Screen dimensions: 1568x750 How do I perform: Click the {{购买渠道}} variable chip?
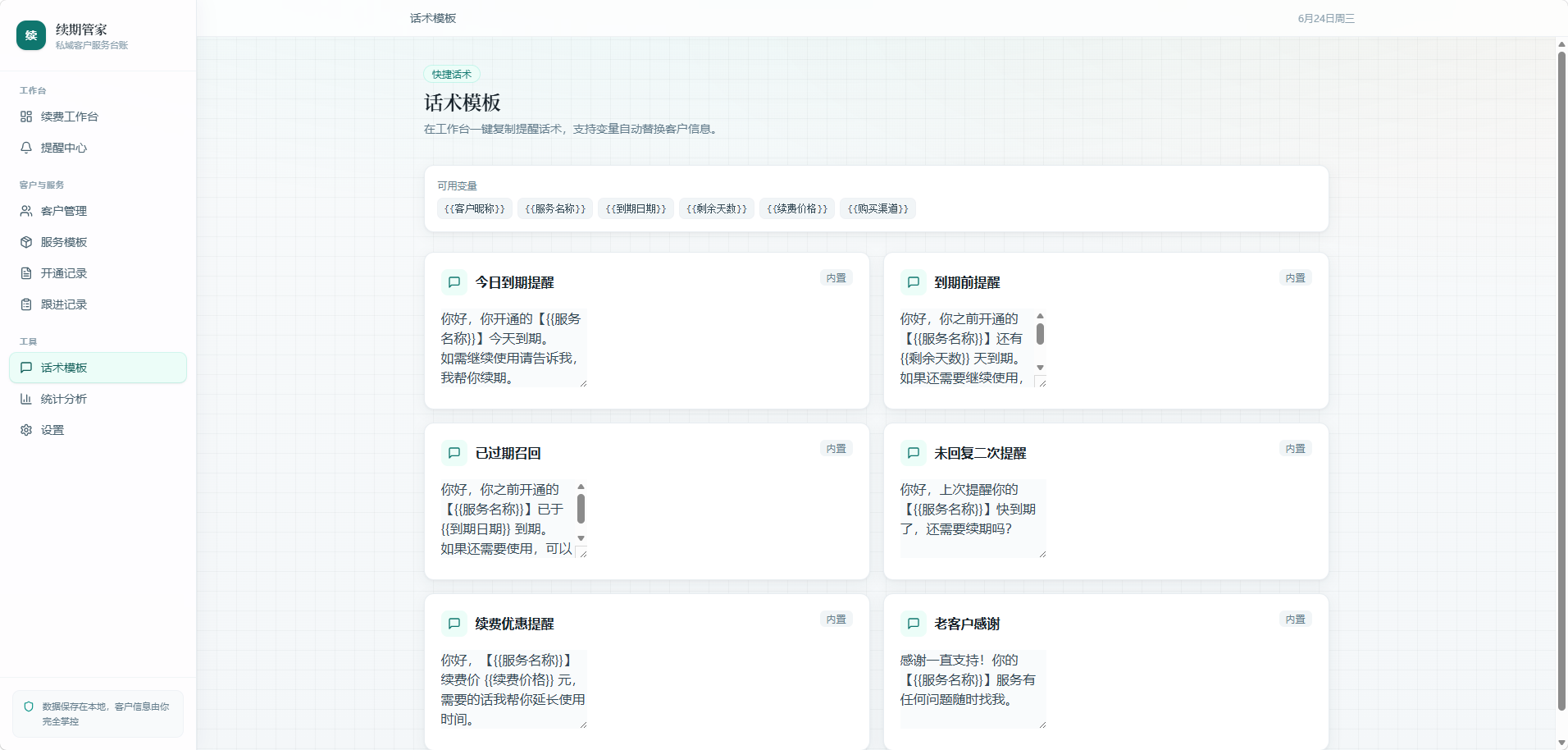pos(878,208)
